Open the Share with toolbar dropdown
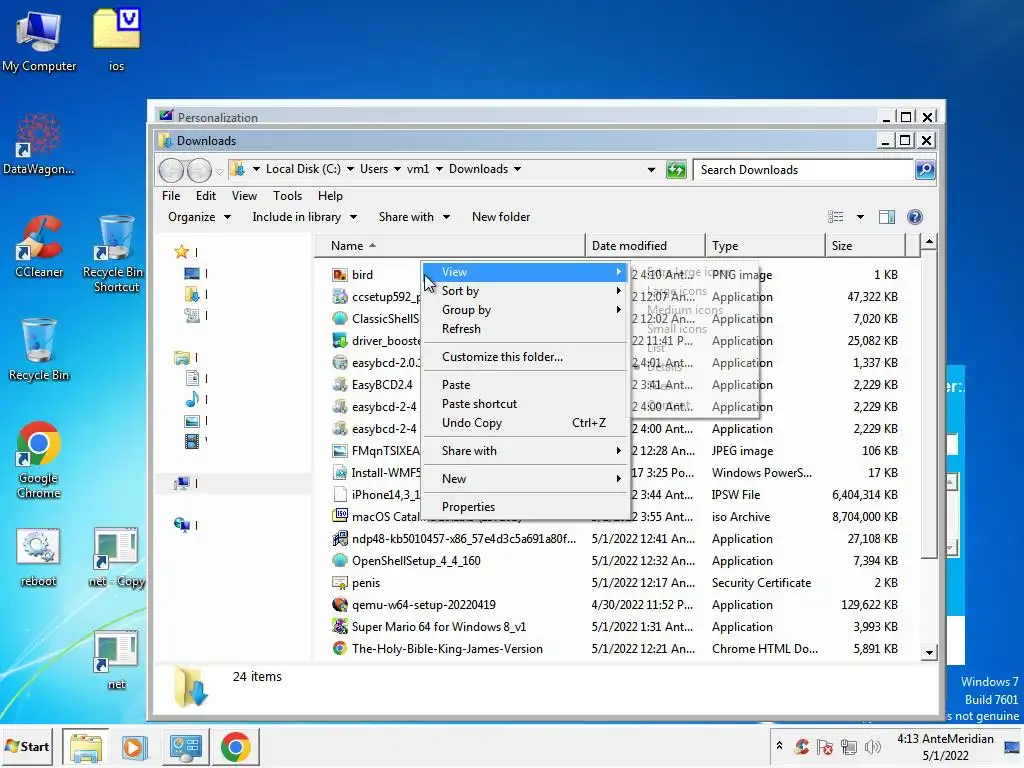 [414, 217]
